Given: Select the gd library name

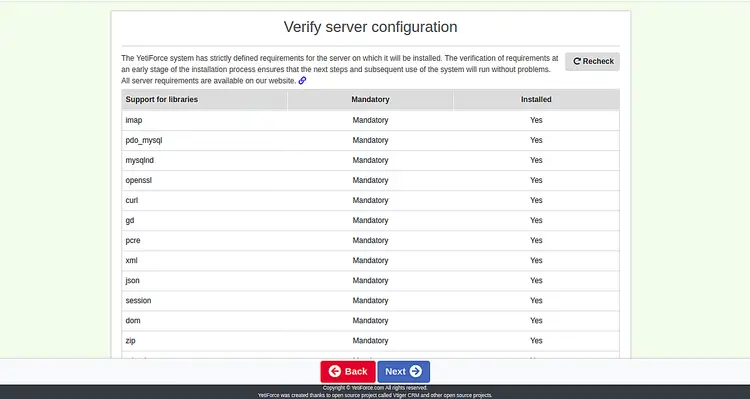Looking at the screenshot, I should click(x=130, y=221).
